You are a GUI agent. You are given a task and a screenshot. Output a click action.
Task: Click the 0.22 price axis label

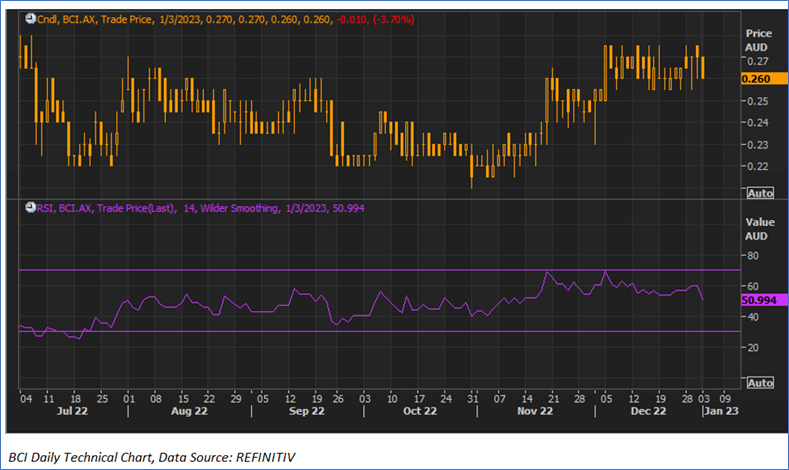pos(757,167)
